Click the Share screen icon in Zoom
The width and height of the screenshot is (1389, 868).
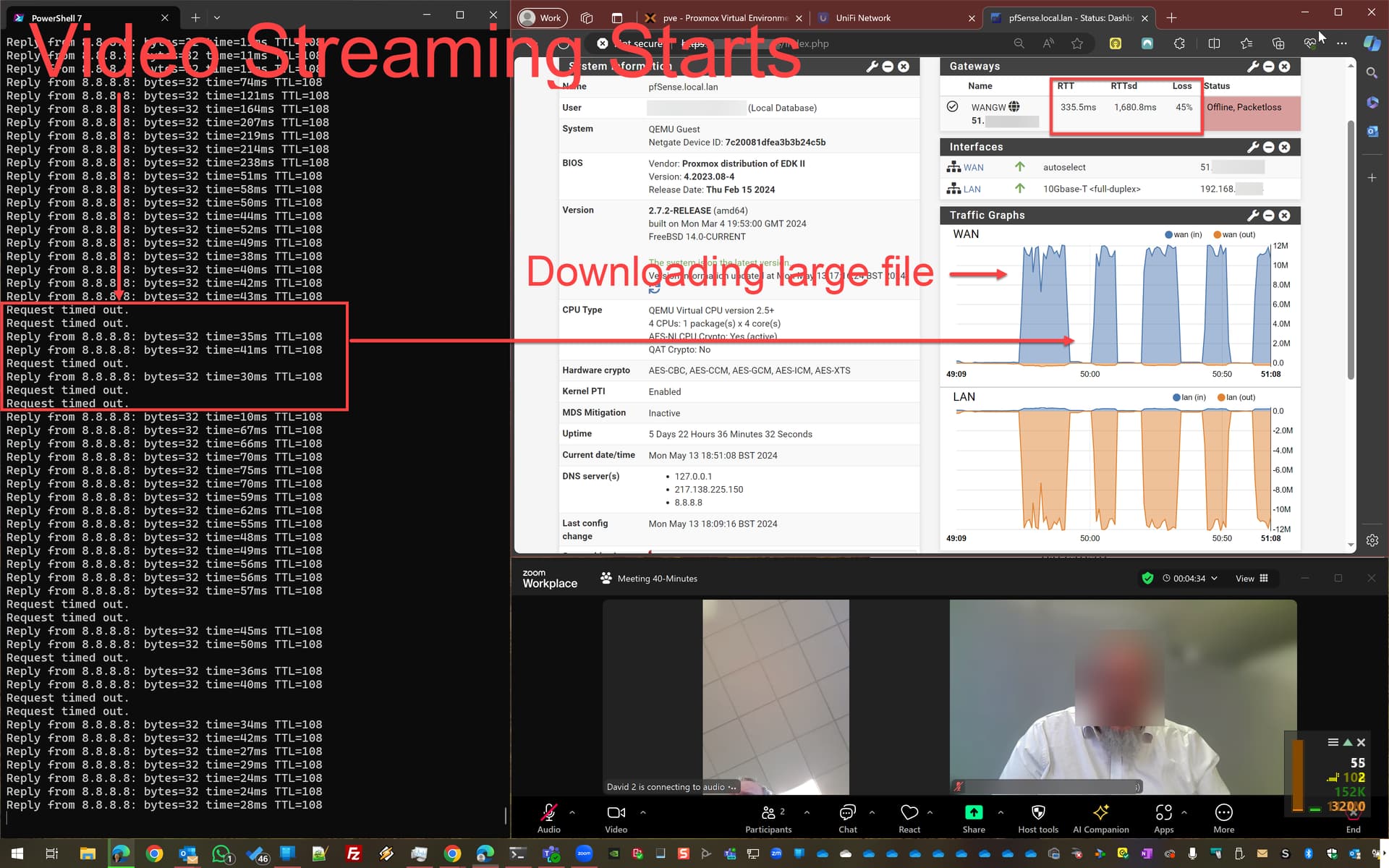point(973,813)
